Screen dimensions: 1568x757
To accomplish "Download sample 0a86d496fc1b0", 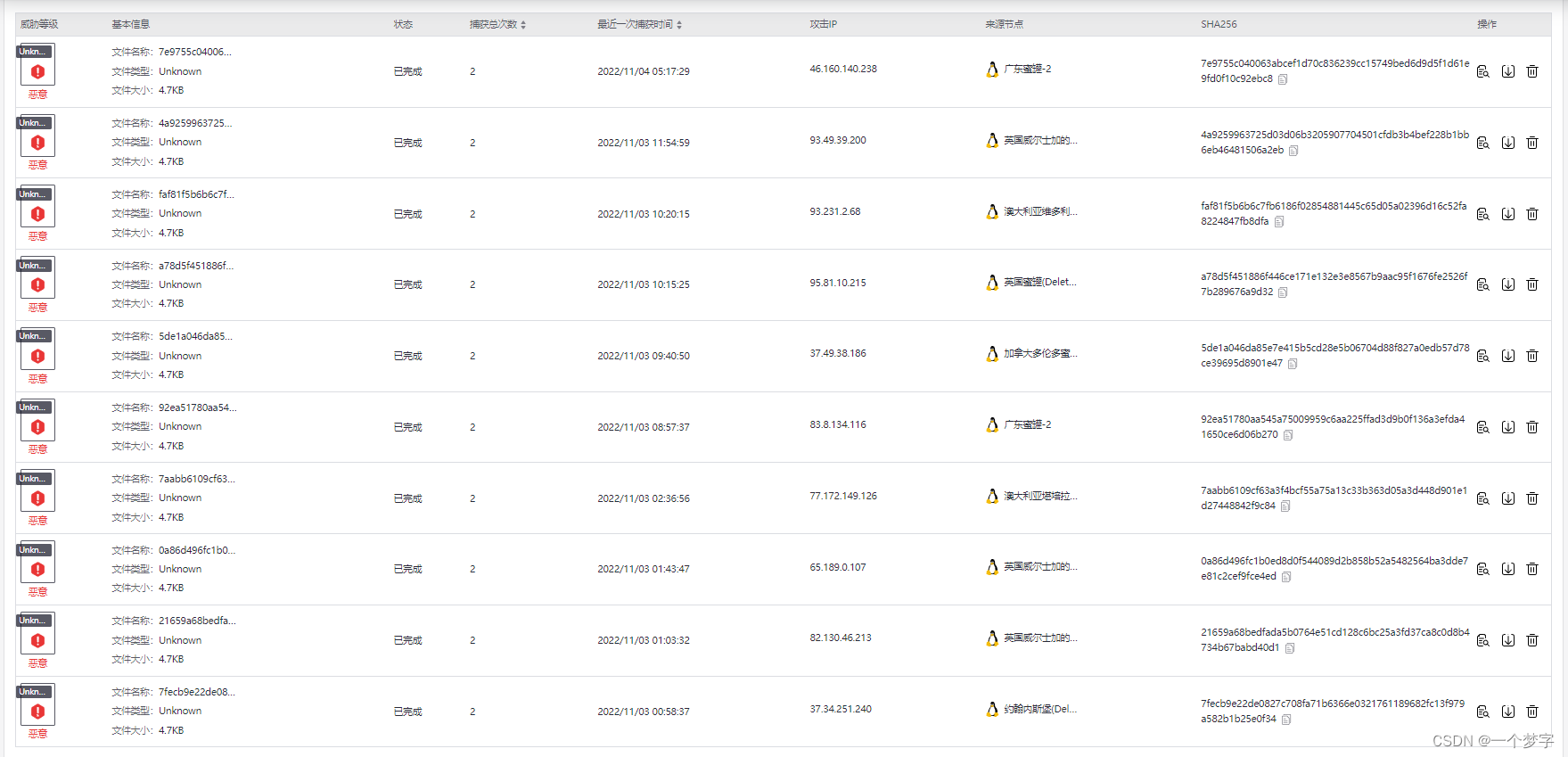I will 1508,569.
